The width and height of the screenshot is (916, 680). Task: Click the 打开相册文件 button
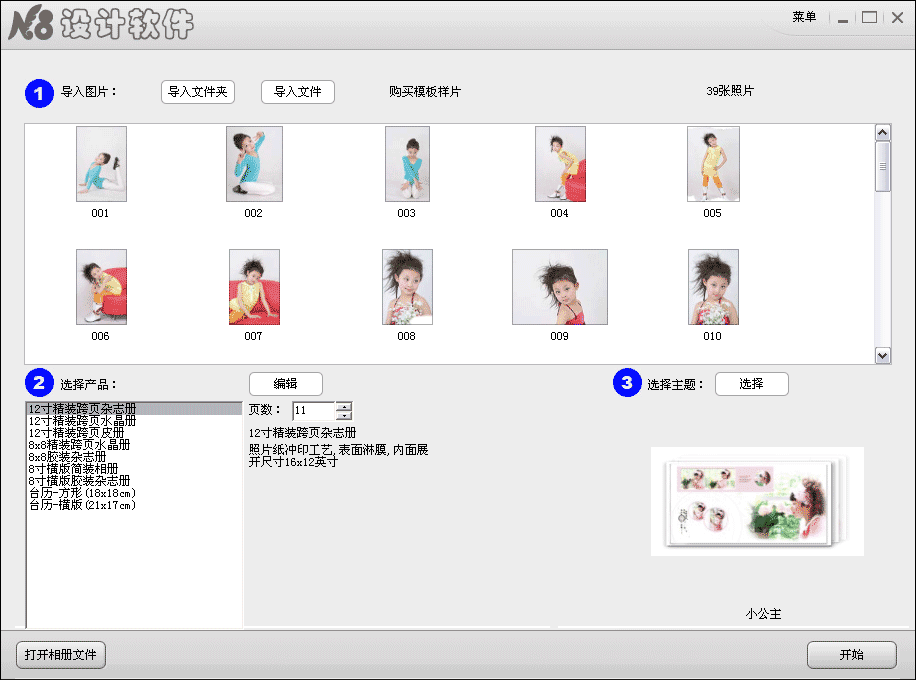click(x=60, y=655)
